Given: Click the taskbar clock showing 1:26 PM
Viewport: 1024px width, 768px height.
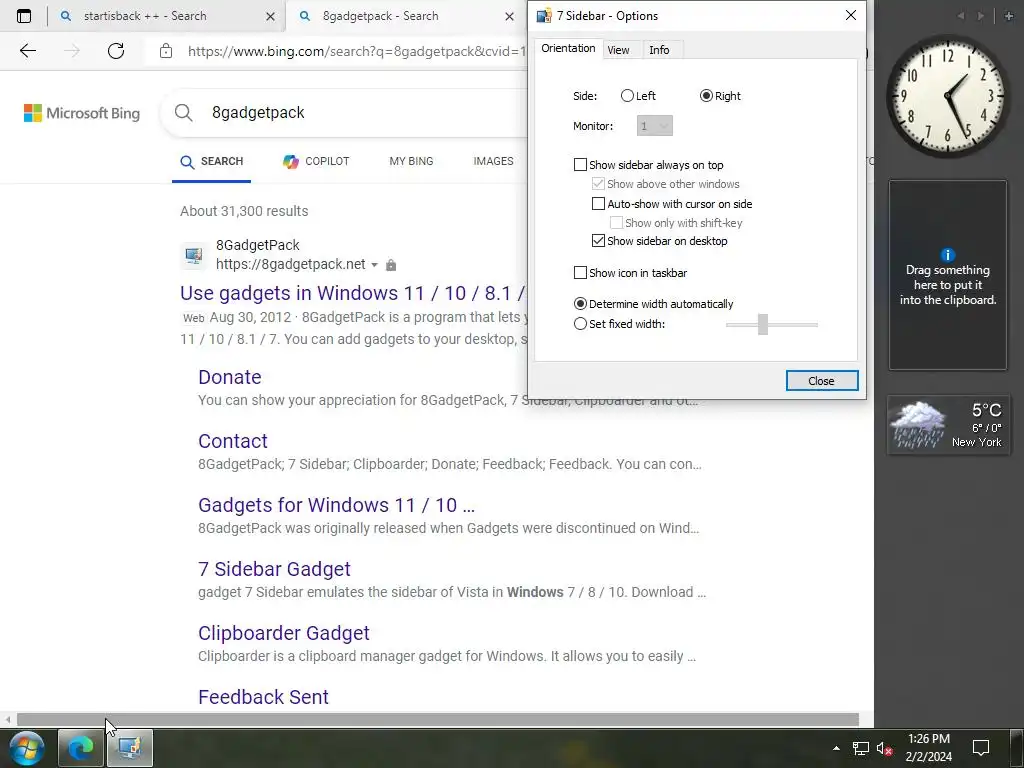Looking at the screenshot, I should point(929,748).
